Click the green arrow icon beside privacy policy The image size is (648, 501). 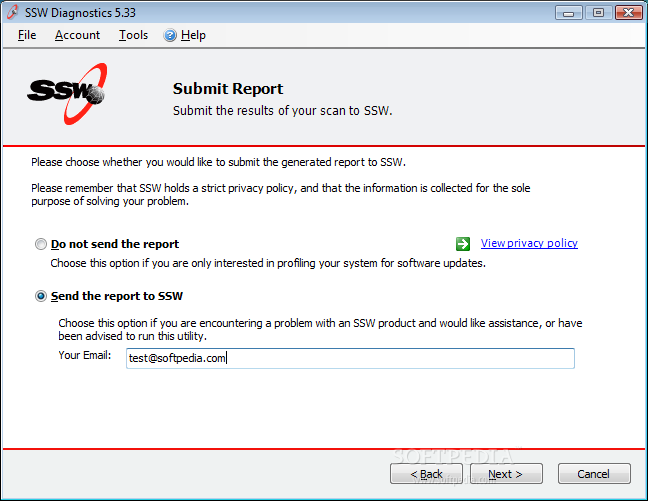point(463,244)
